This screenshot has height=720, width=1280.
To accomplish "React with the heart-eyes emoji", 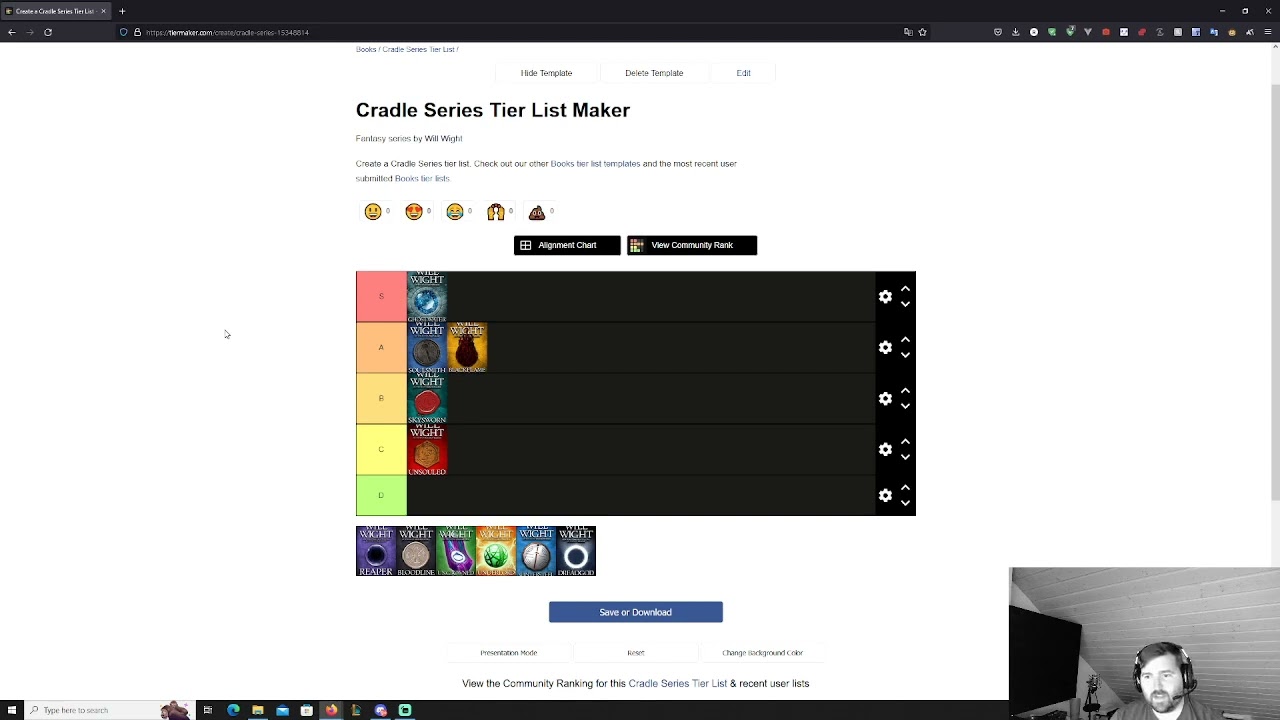I will (414, 211).
